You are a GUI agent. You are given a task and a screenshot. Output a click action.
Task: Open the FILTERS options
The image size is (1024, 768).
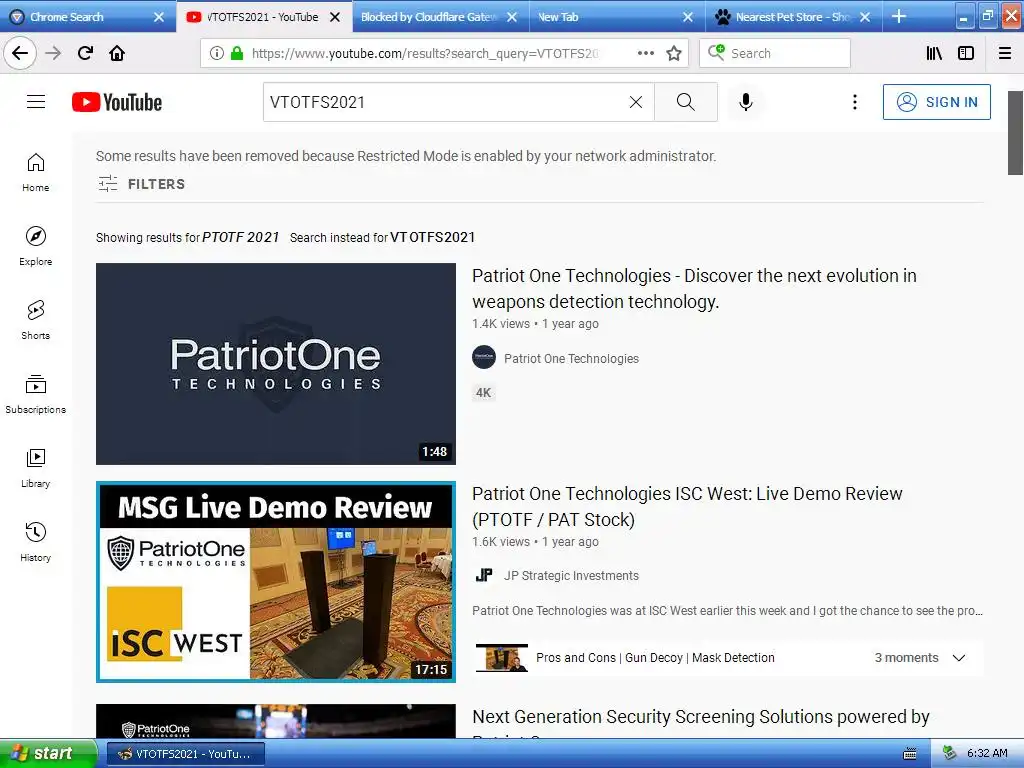141,184
